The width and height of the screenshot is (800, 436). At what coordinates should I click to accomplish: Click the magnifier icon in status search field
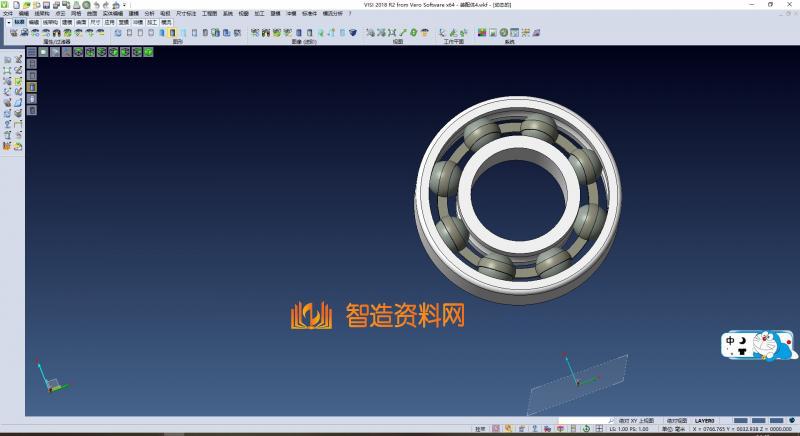click(611, 421)
